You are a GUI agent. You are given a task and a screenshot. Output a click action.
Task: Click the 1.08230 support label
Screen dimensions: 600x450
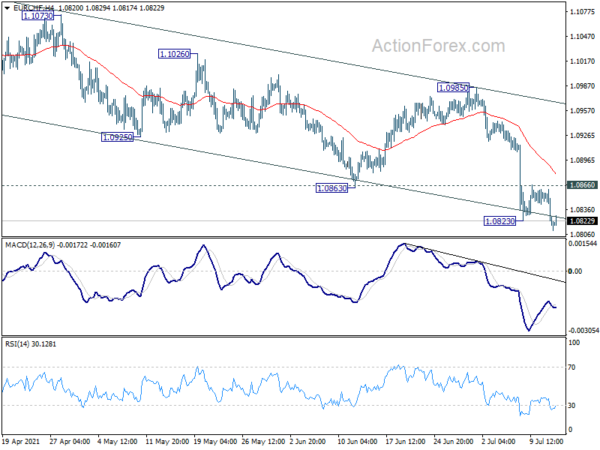[500, 221]
